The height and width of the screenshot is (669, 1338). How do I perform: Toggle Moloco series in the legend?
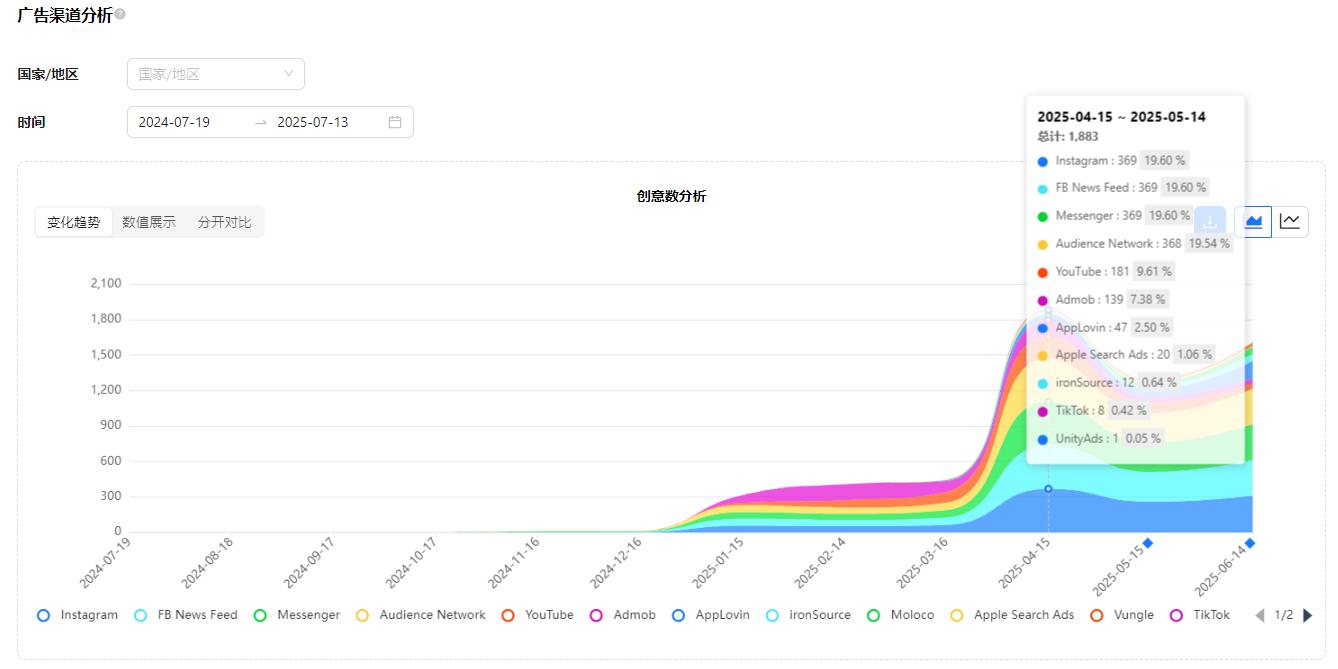pos(899,615)
